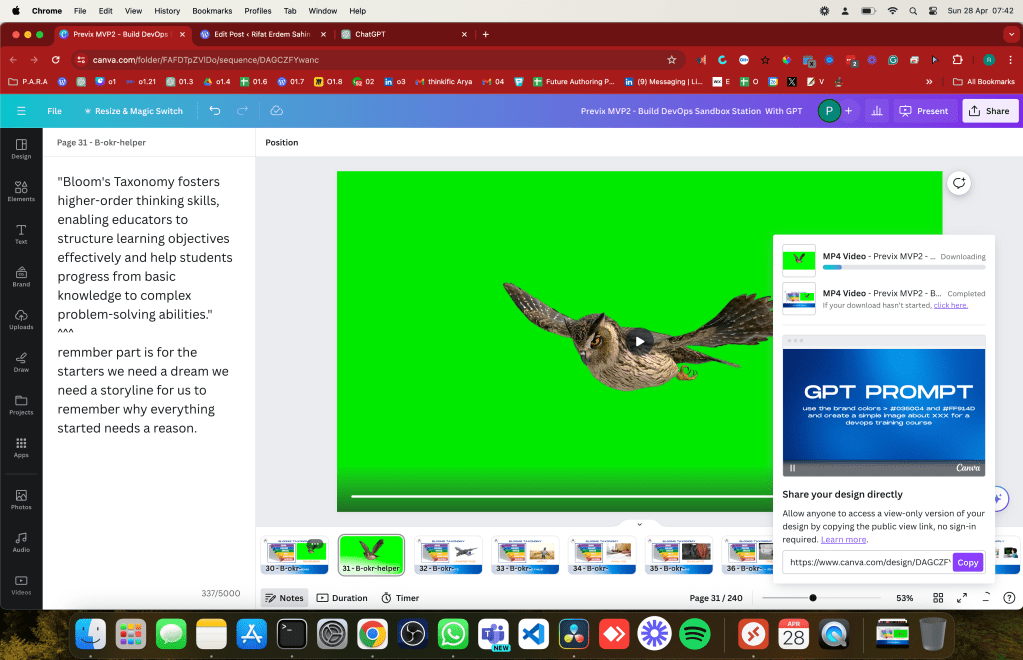Open WhatsApp from the Dock

coord(453,633)
